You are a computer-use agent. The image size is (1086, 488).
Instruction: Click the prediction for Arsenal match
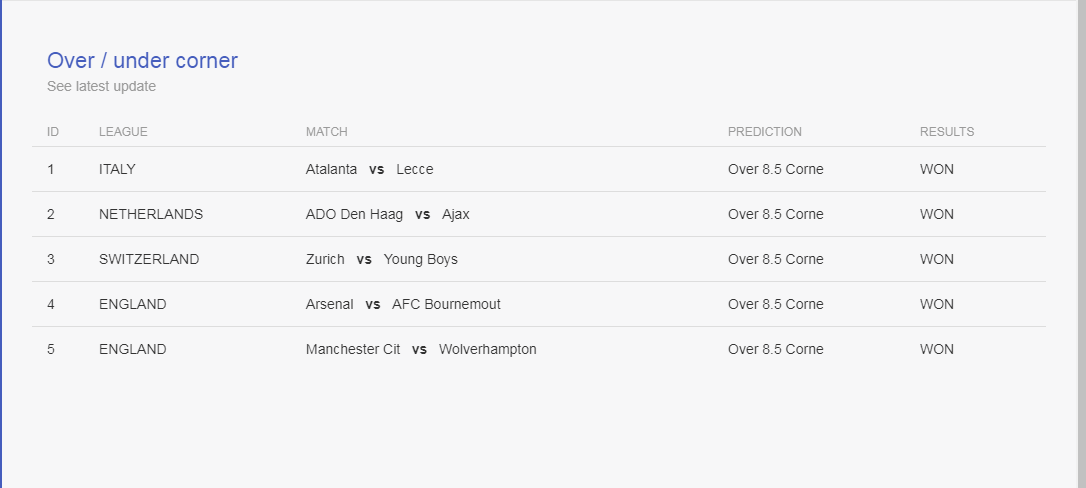tap(776, 304)
